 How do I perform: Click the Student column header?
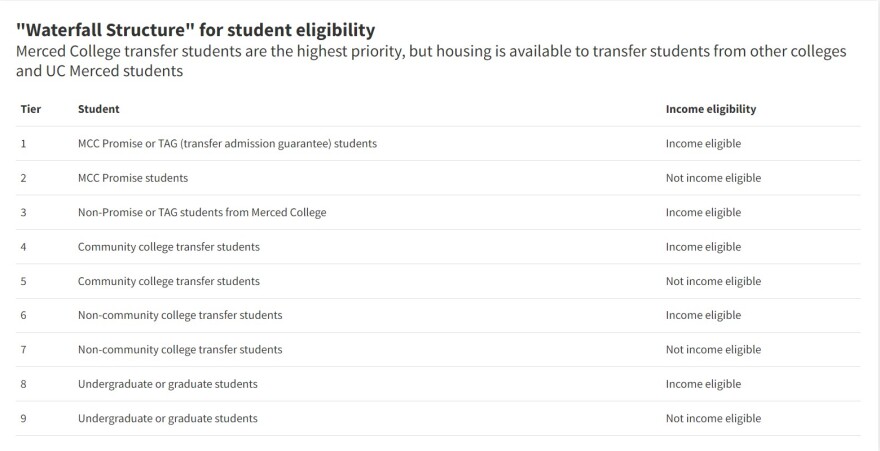click(x=98, y=109)
